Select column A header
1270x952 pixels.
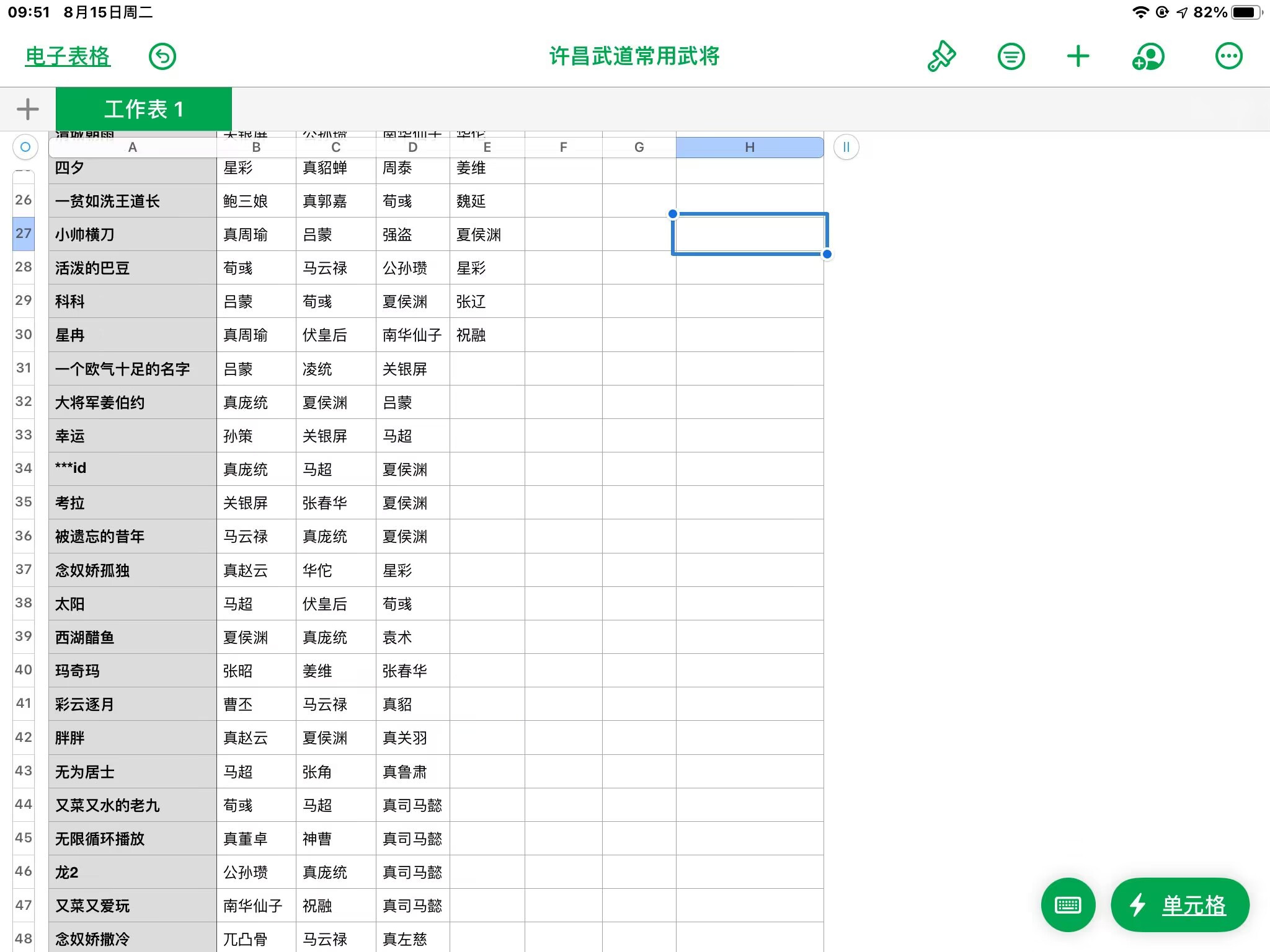point(133,147)
